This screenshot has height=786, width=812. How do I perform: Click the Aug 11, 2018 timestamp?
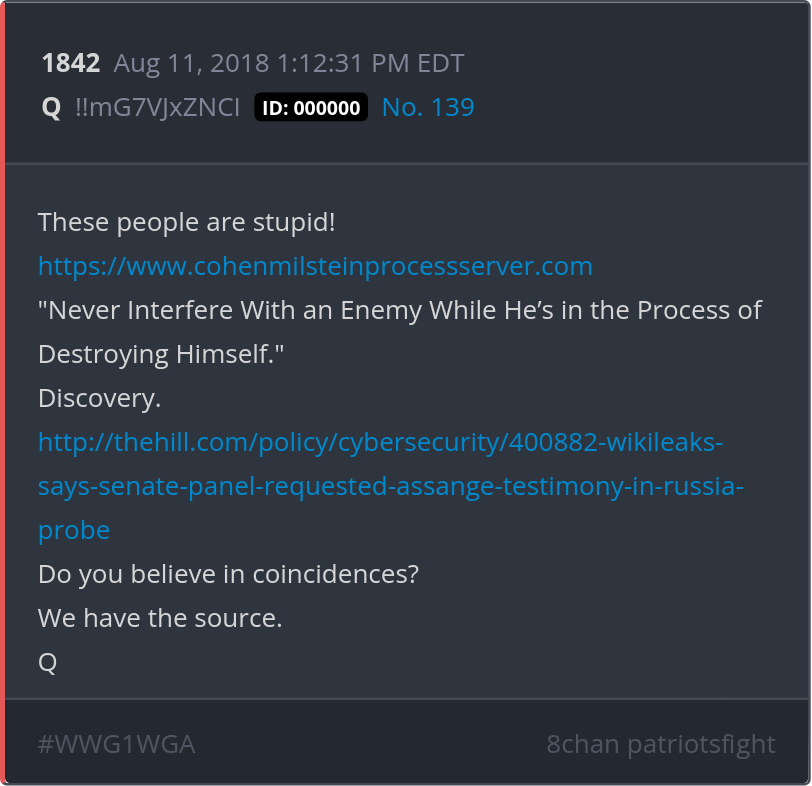point(289,64)
